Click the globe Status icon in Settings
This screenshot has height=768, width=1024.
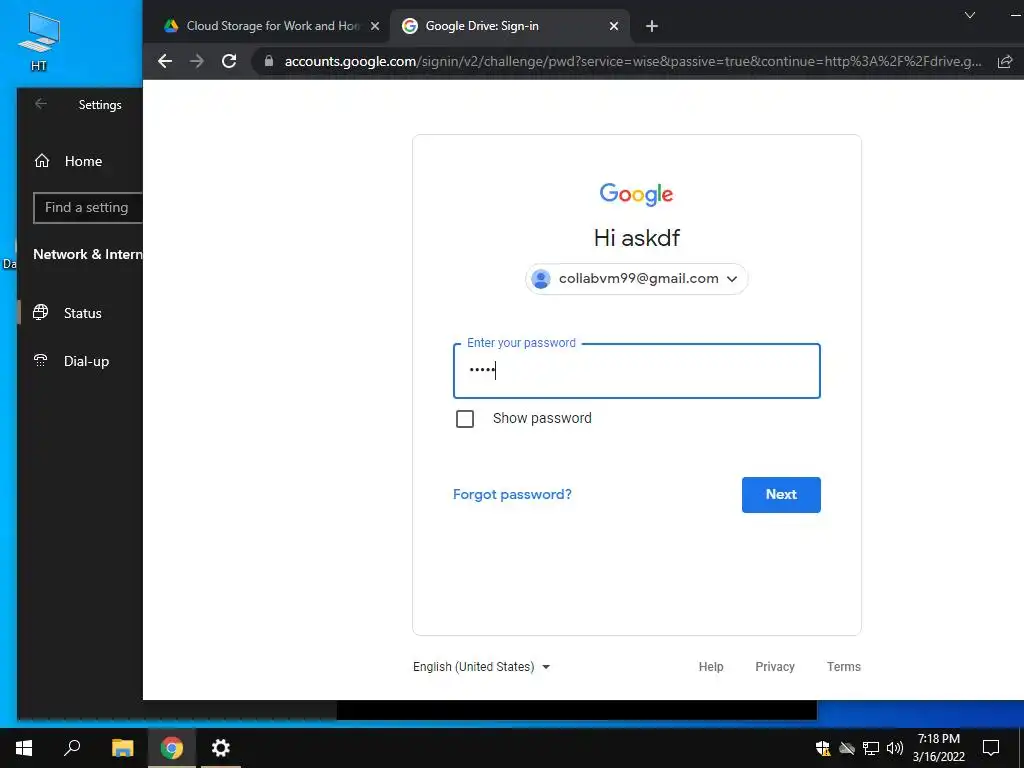coord(40,312)
